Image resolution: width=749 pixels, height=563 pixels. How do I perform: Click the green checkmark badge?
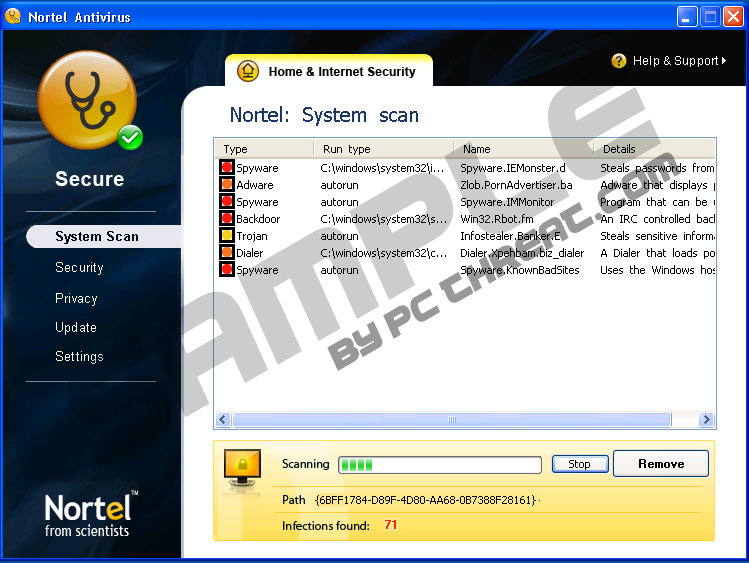pyautogui.click(x=130, y=137)
